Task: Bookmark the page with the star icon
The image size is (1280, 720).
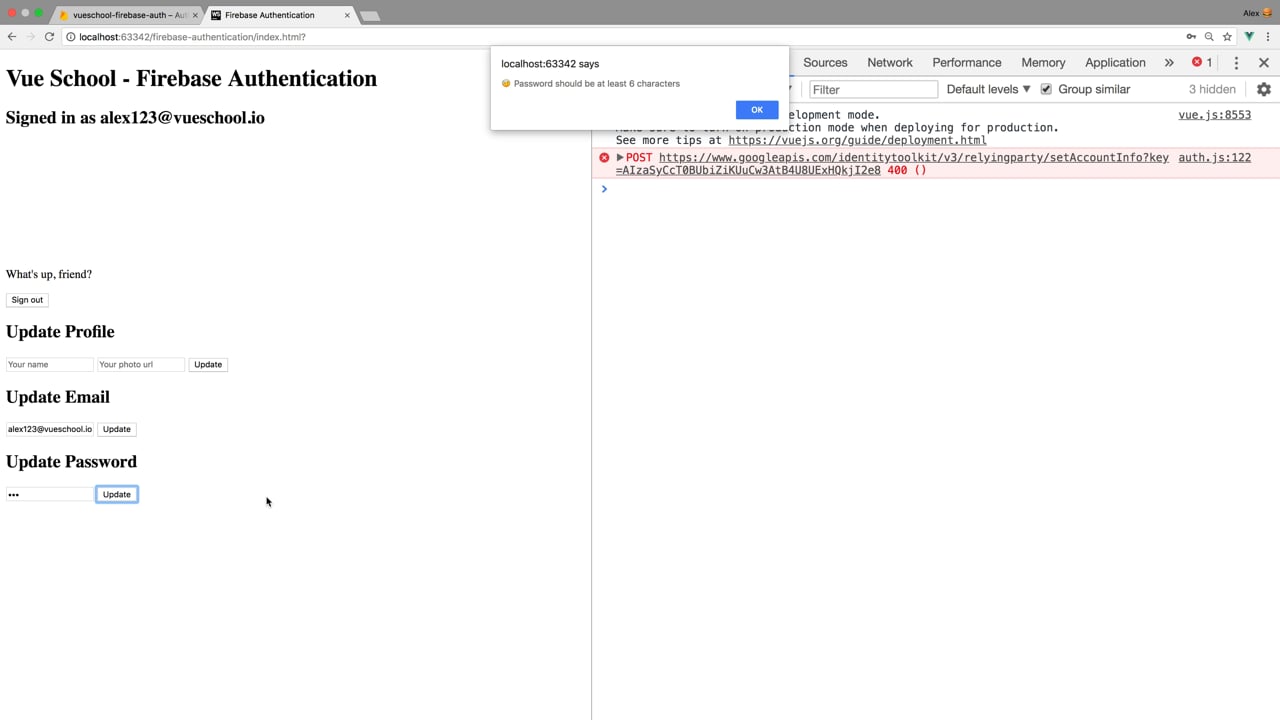Action: (1227, 37)
